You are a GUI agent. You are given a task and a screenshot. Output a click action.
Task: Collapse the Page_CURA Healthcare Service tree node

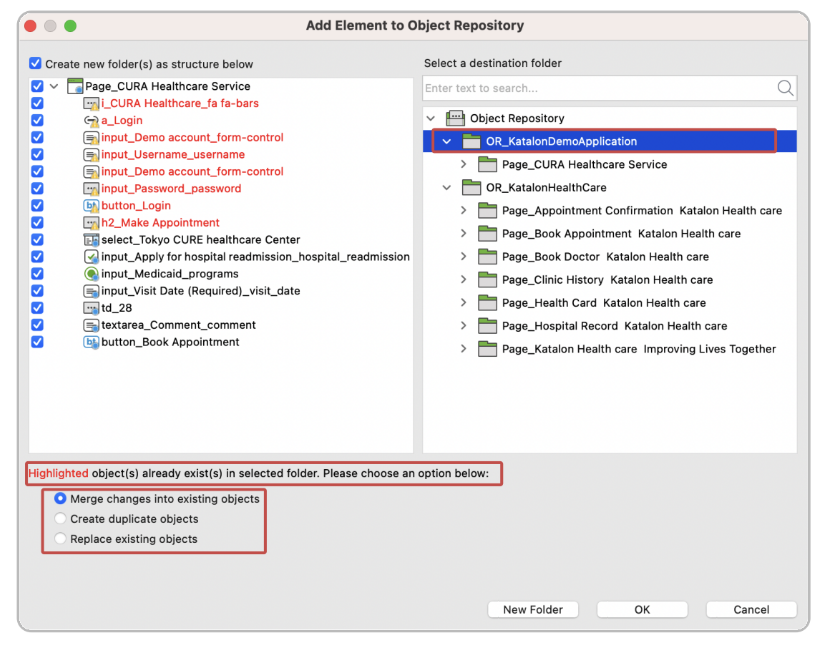54,86
